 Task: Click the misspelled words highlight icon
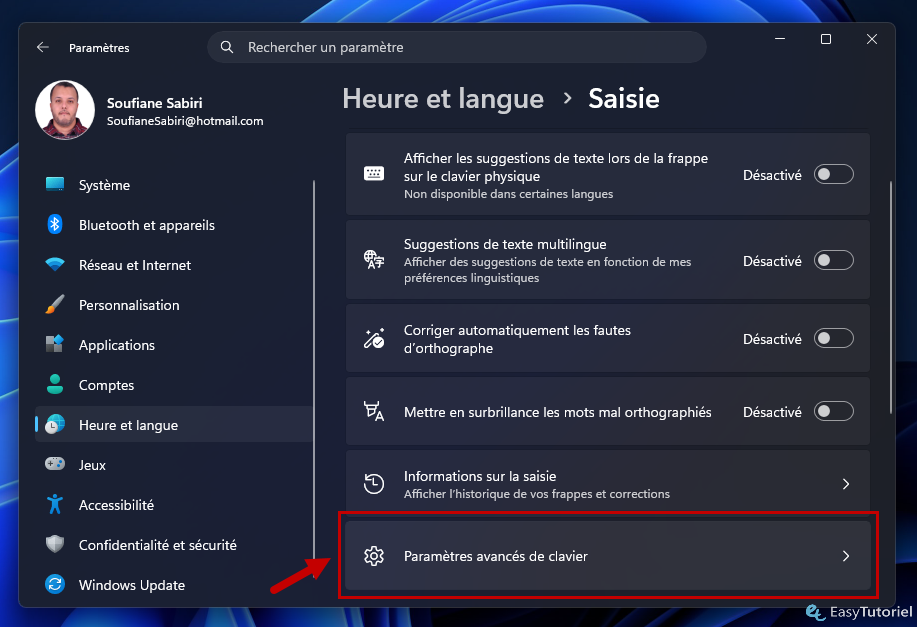coord(374,411)
